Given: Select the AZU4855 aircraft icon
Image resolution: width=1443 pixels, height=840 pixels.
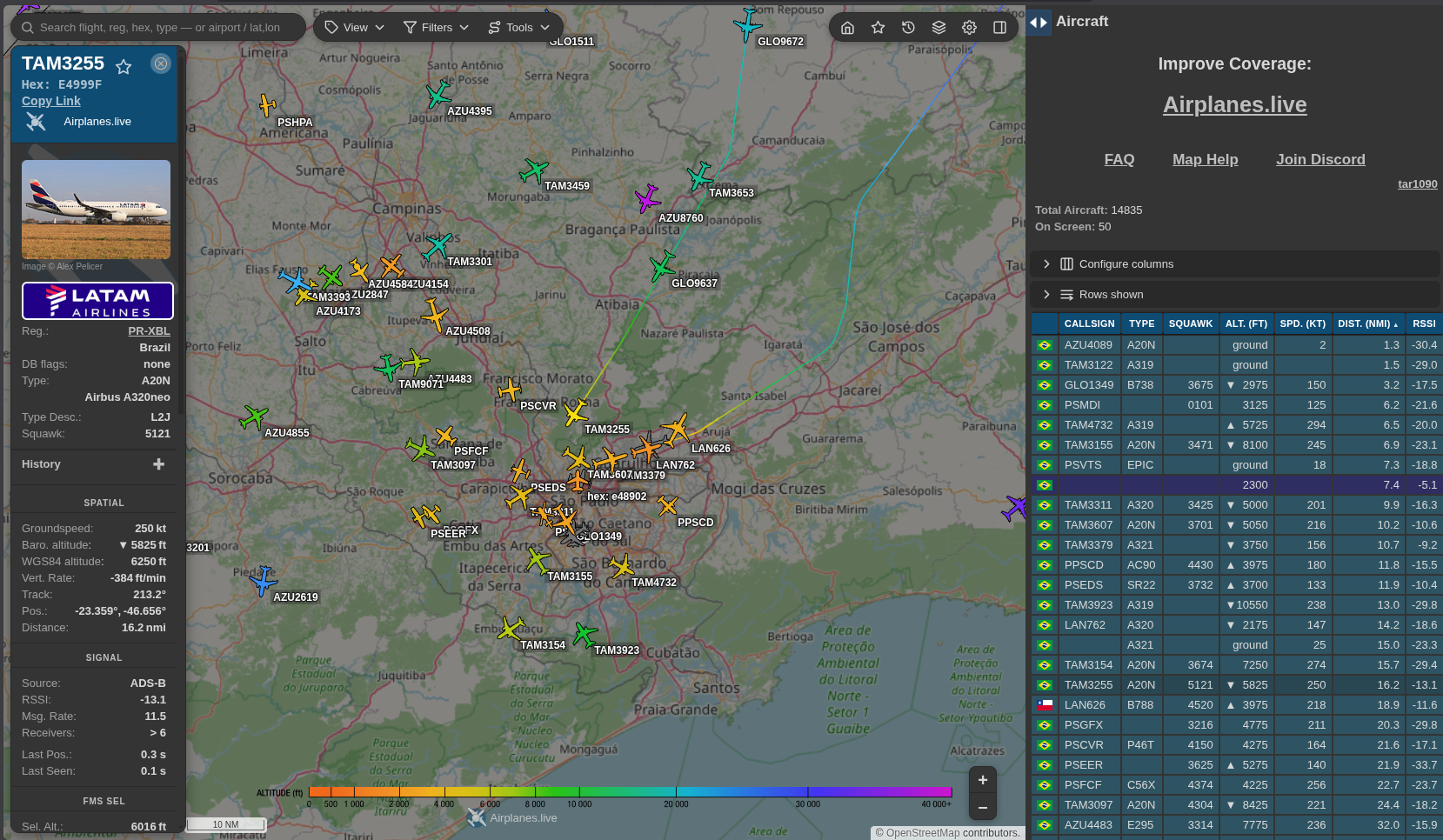Looking at the screenshot, I should [x=253, y=417].
